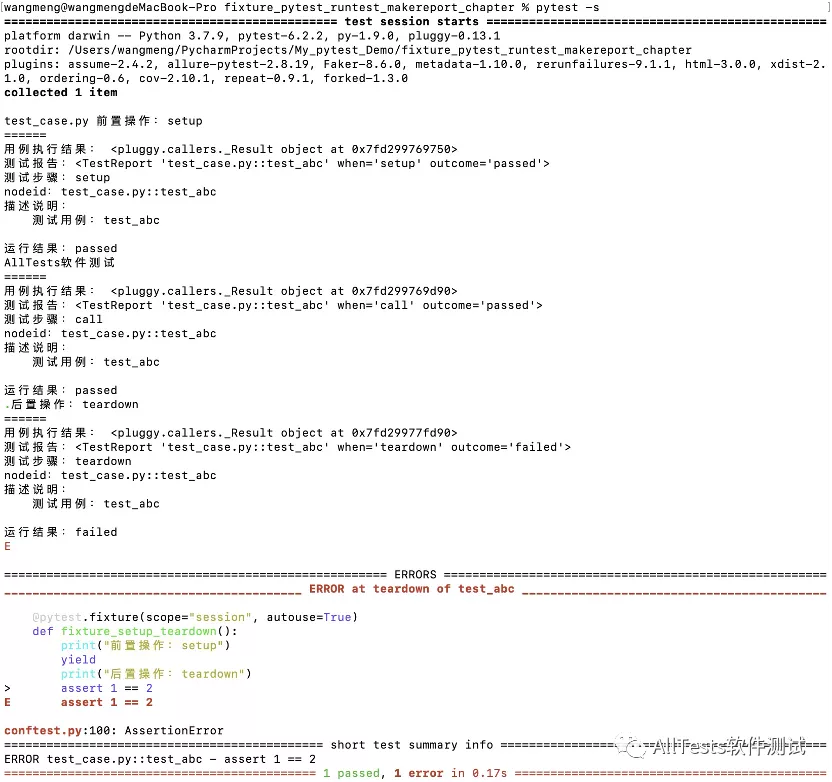Viewport: 832px width, 782px height.
Task: Click the setup TestReport line
Action: (276, 163)
